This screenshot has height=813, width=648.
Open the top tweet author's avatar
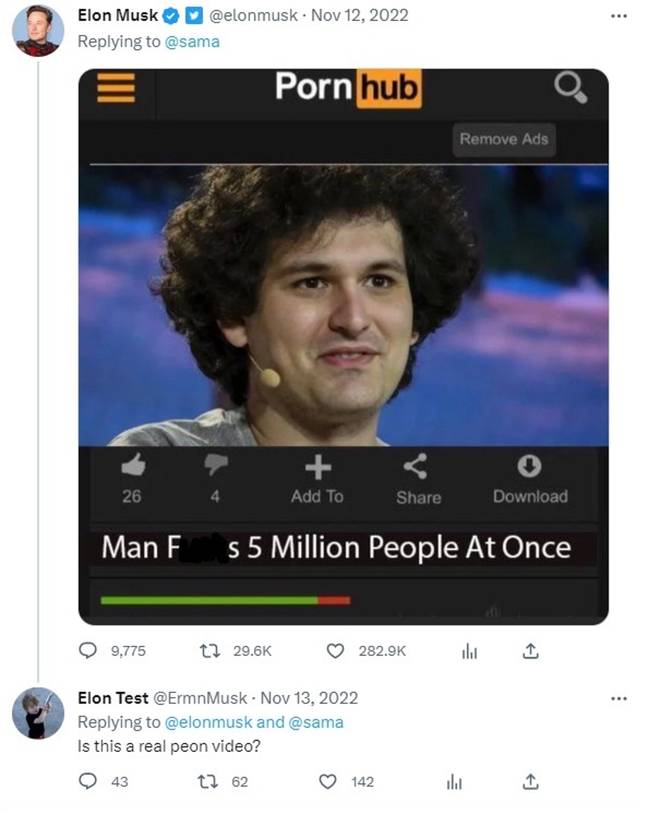(x=38, y=31)
